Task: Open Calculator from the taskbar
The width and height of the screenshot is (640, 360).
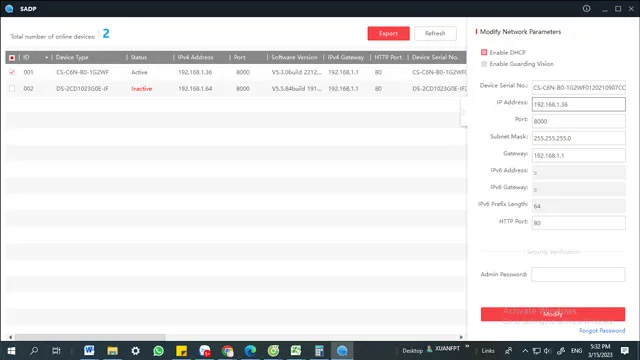Action: click(x=319, y=351)
